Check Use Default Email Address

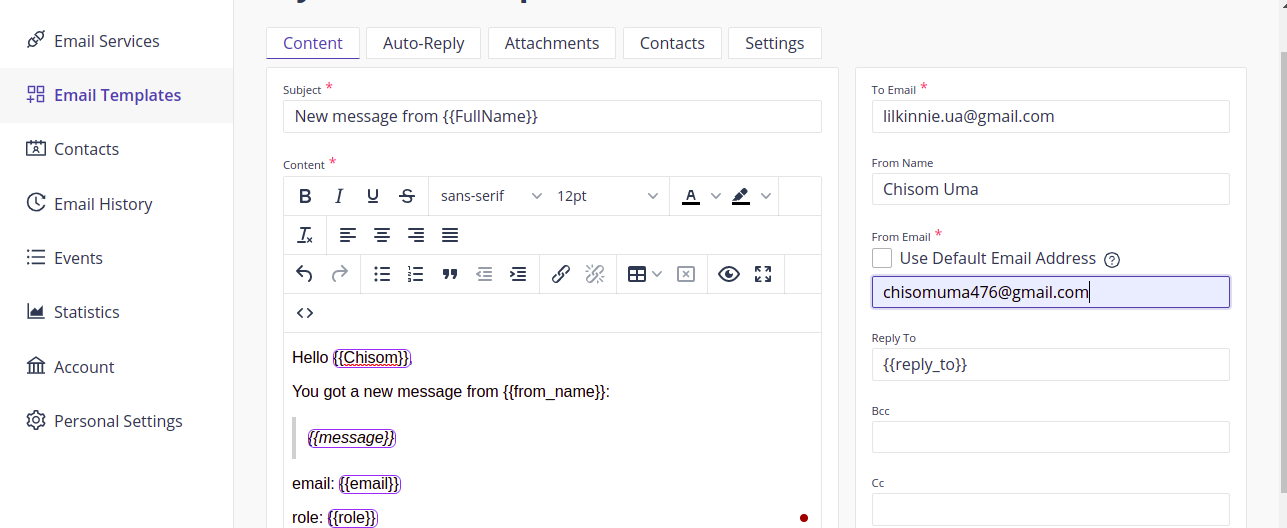point(882,258)
